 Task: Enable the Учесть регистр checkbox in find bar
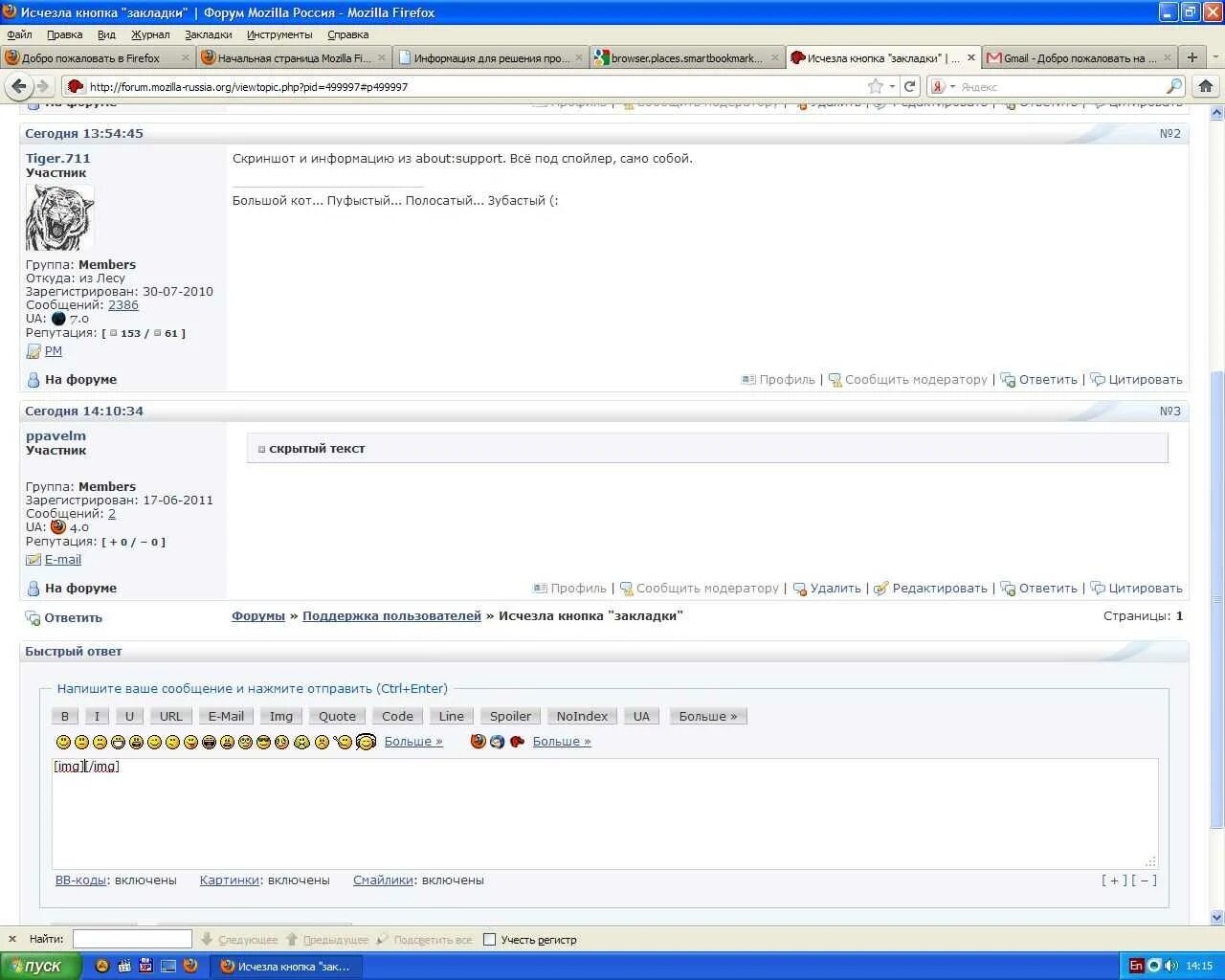pos(490,939)
